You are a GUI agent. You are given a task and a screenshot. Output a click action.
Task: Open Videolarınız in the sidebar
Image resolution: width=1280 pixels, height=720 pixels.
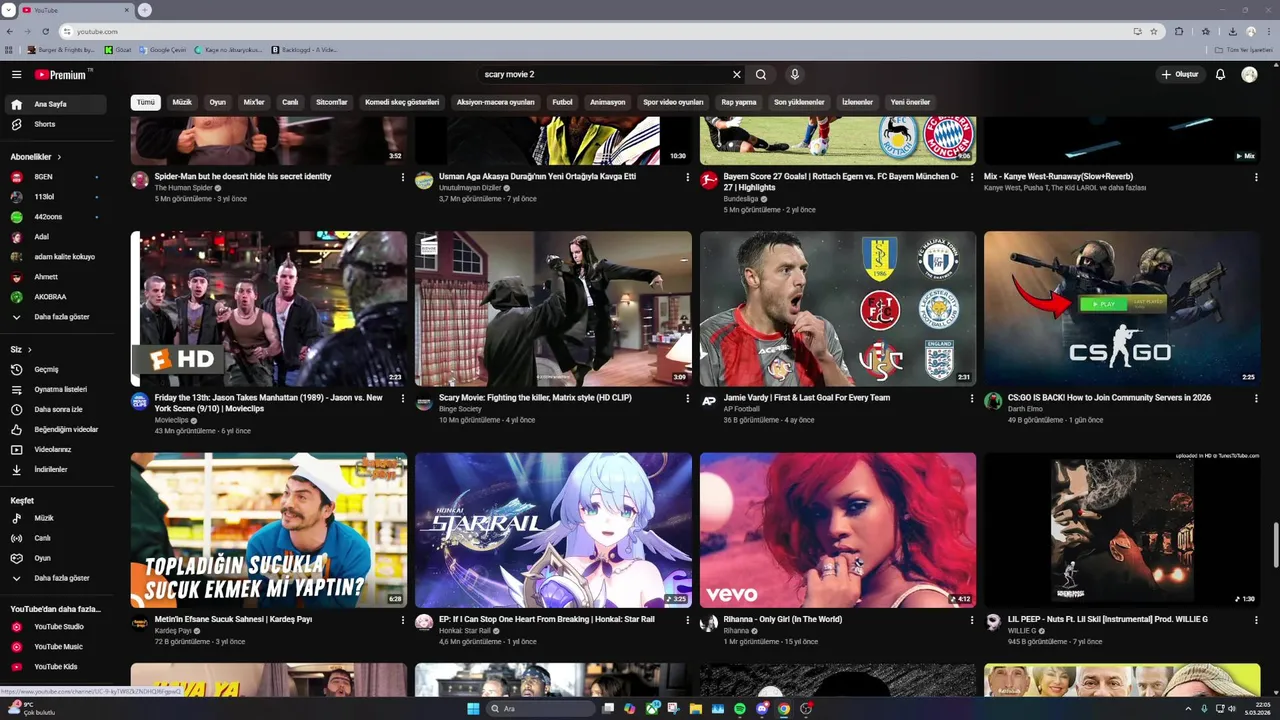coord(57,449)
